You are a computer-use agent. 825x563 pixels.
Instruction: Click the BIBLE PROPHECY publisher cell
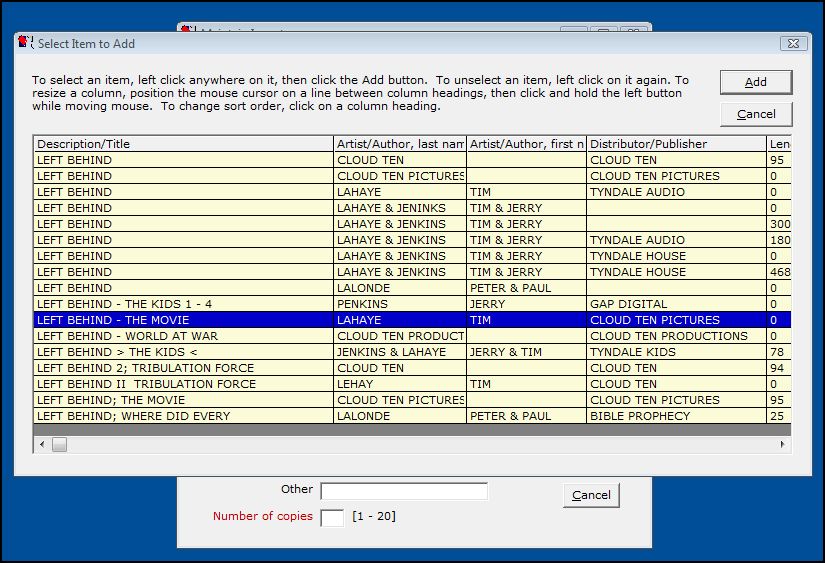click(x=677, y=416)
